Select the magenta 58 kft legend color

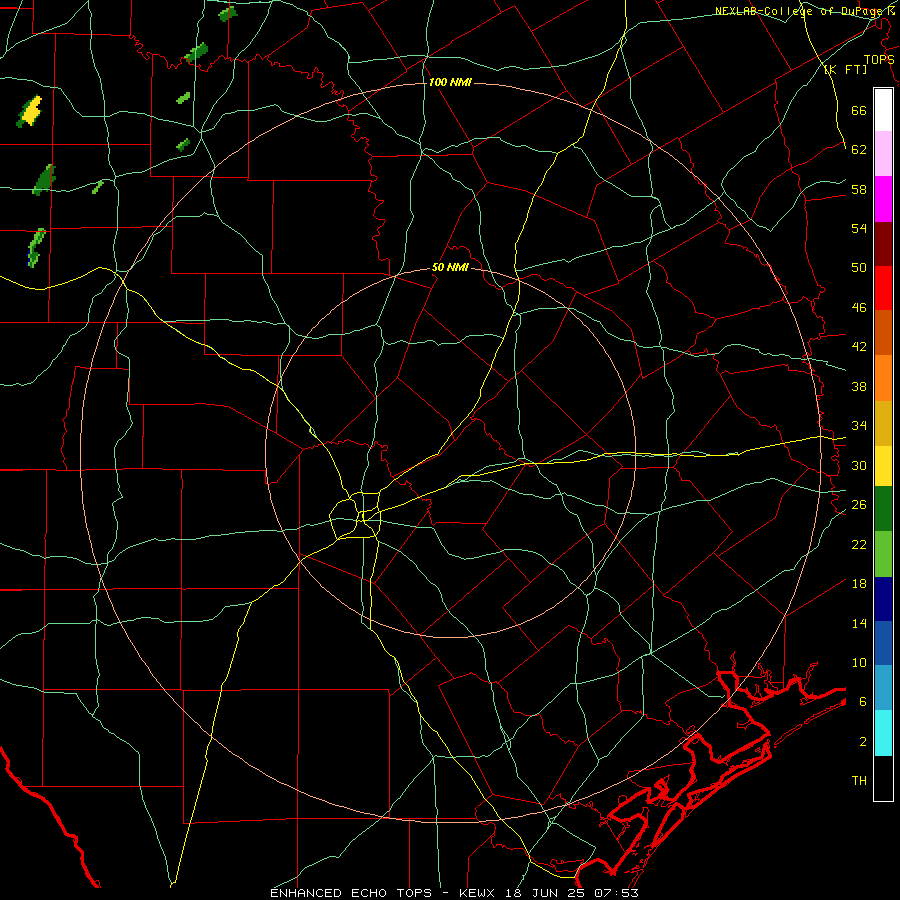click(883, 199)
